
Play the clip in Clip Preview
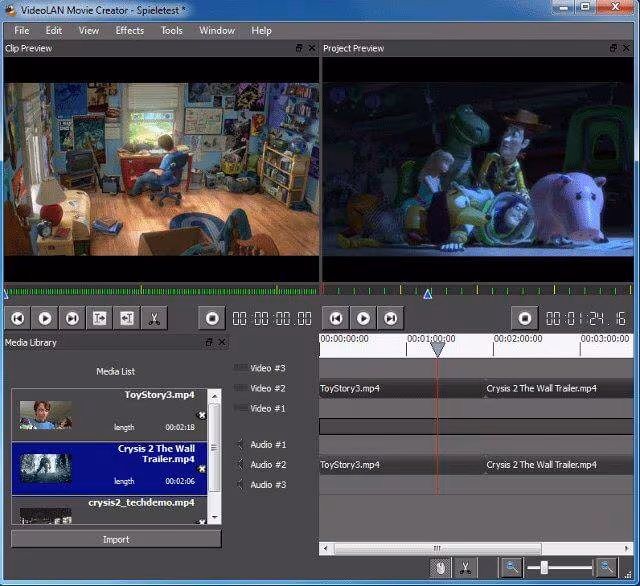(45, 318)
